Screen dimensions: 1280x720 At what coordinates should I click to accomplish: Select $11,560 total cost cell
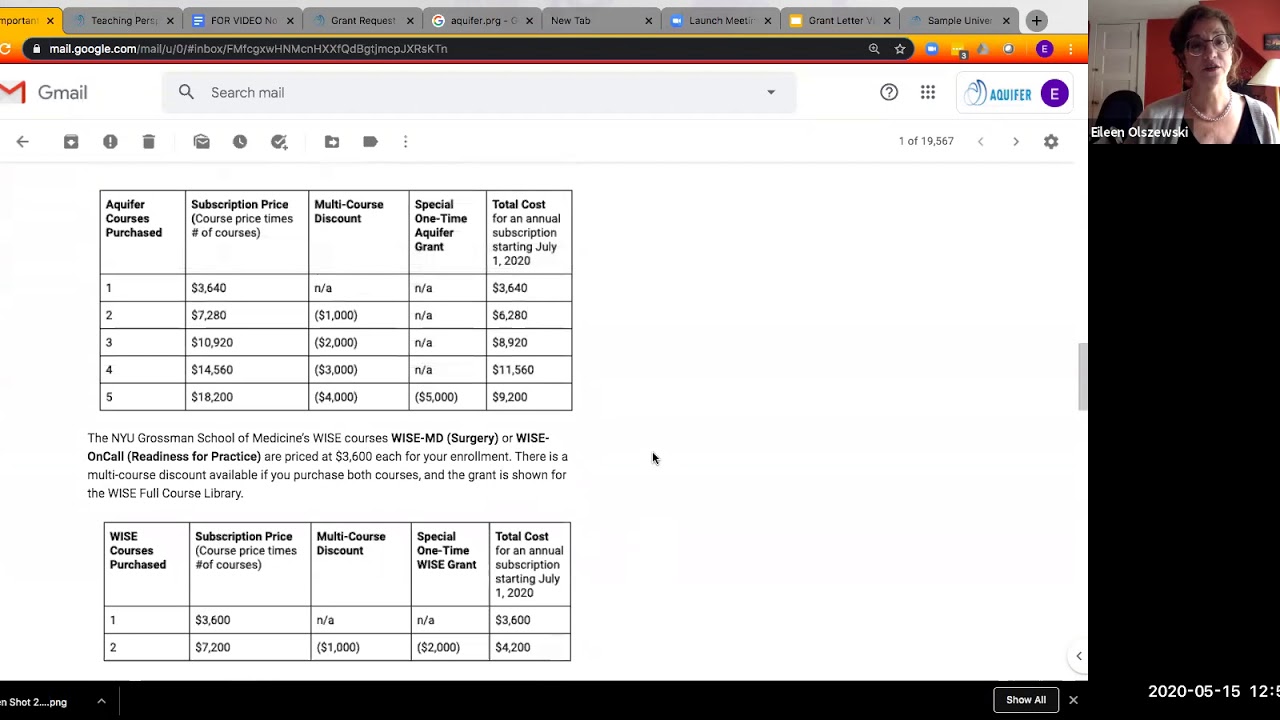click(x=513, y=370)
